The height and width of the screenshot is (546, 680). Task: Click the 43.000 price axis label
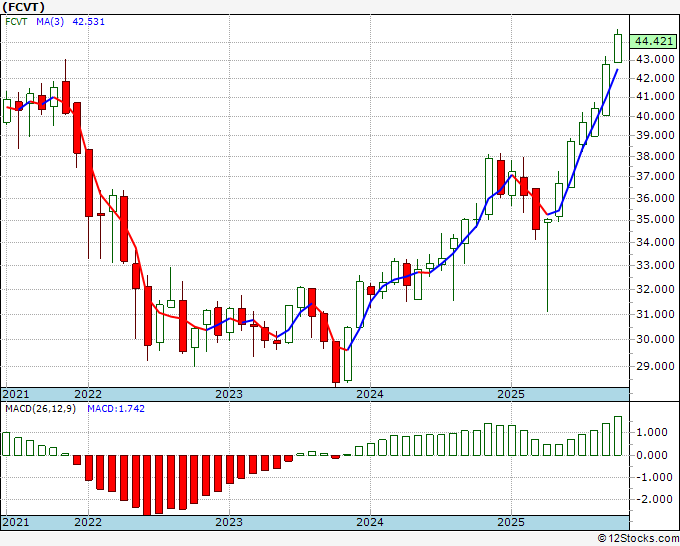coord(655,59)
